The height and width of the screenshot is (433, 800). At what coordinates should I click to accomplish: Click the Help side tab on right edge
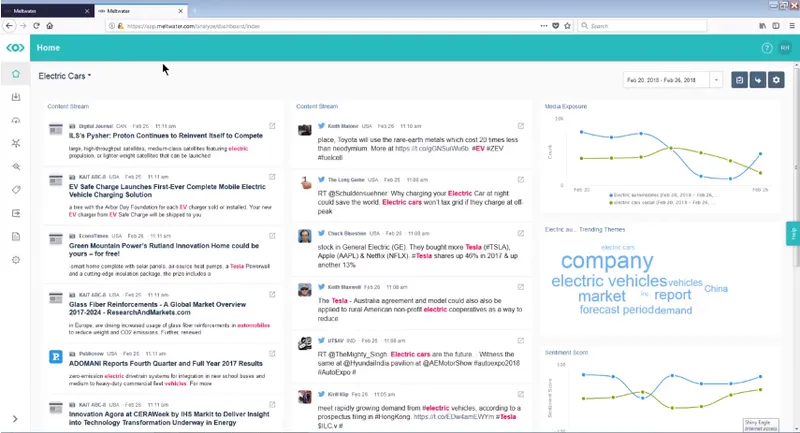793,234
